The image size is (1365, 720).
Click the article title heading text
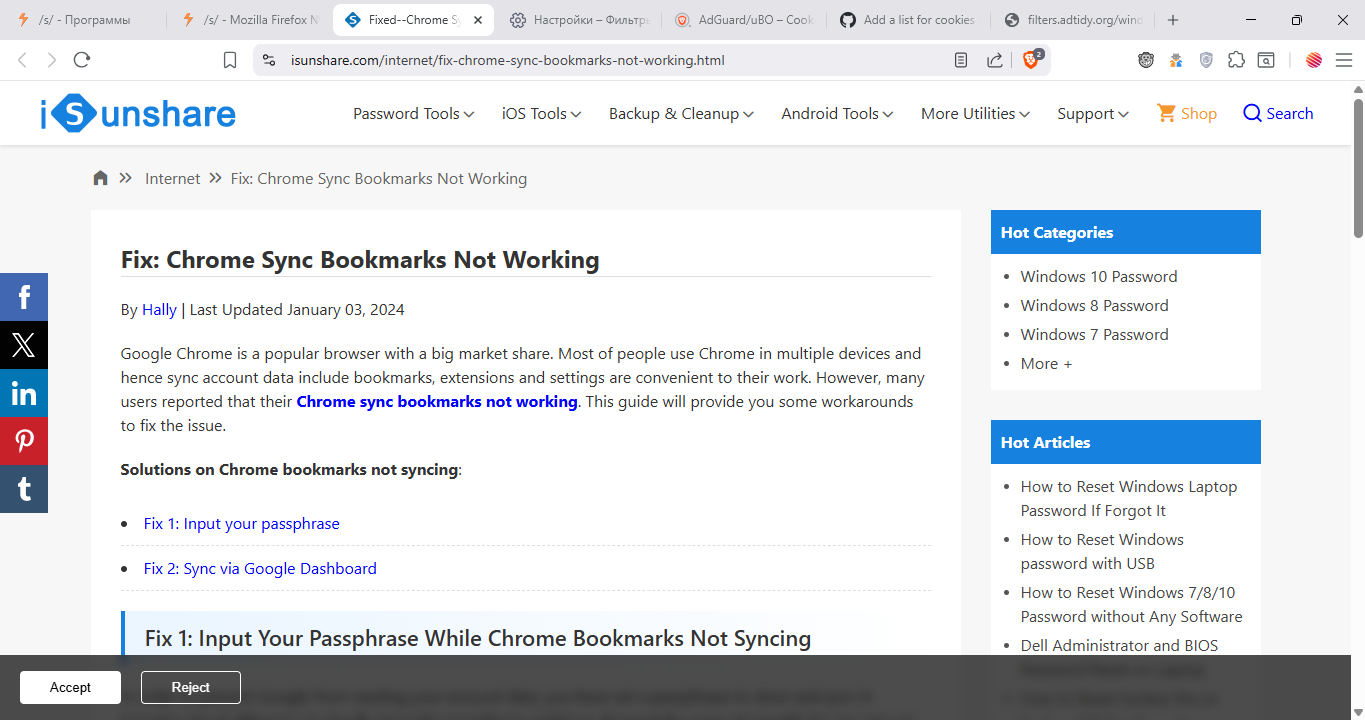pos(360,260)
